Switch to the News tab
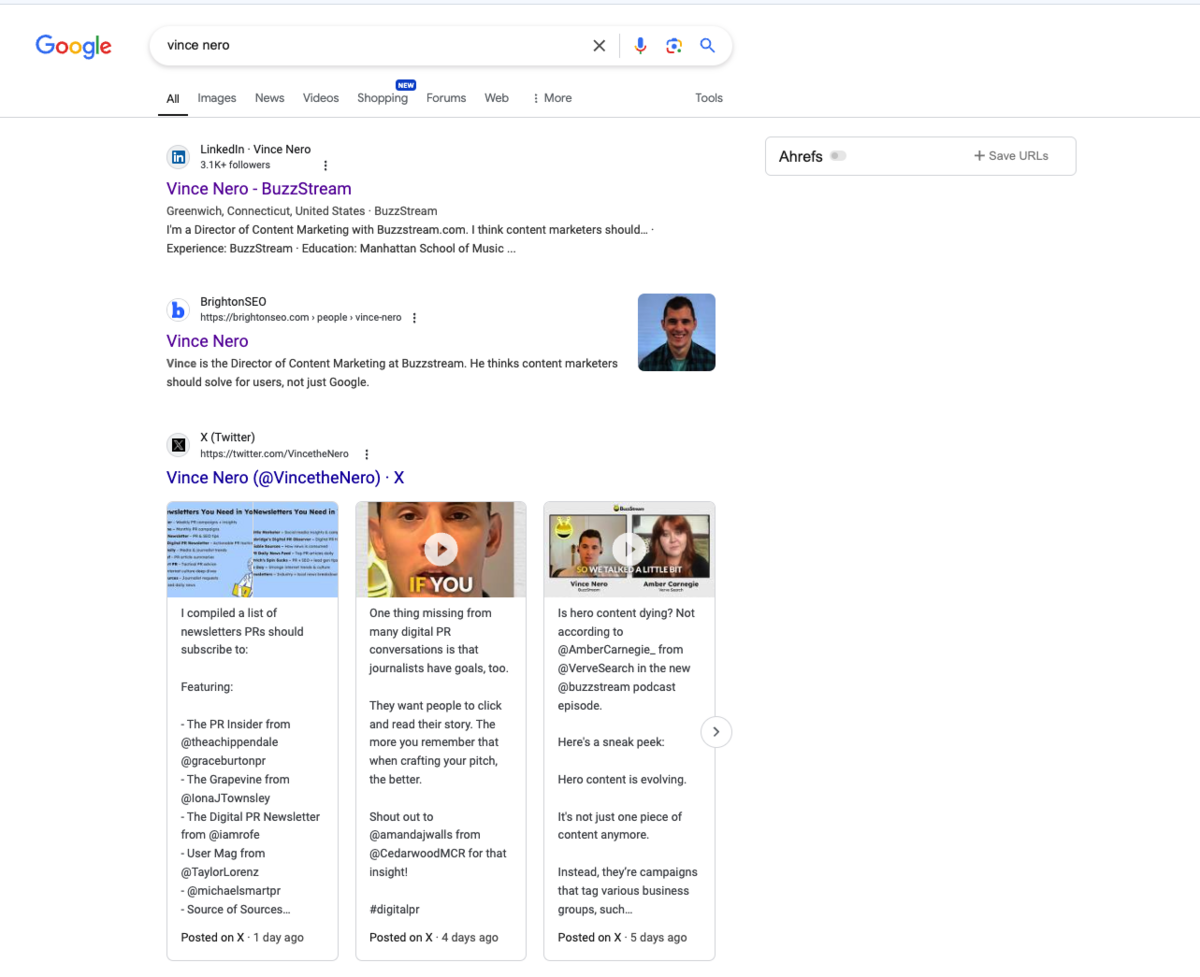The width and height of the screenshot is (1200, 977). point(269,98)
